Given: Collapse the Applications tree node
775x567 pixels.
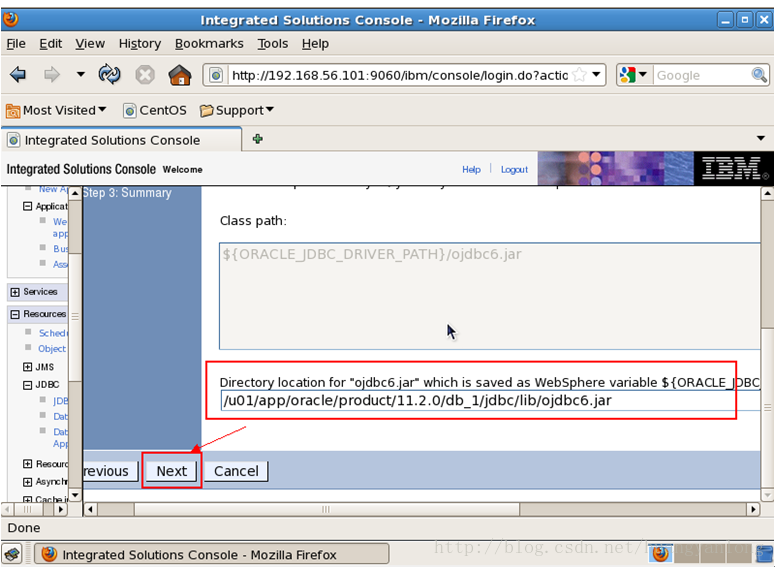Looking at the screenshot, I should [28, 206].
